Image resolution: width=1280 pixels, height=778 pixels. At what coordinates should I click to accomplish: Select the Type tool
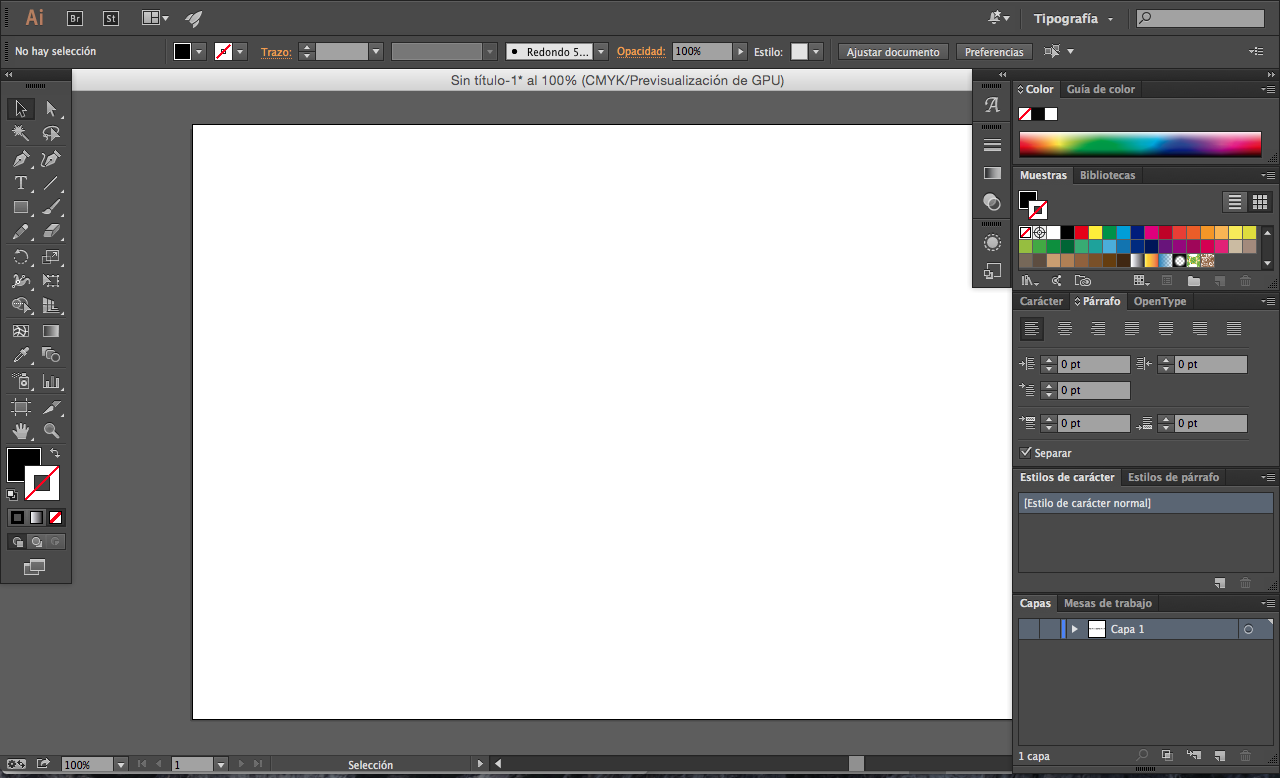pos(20,182)
